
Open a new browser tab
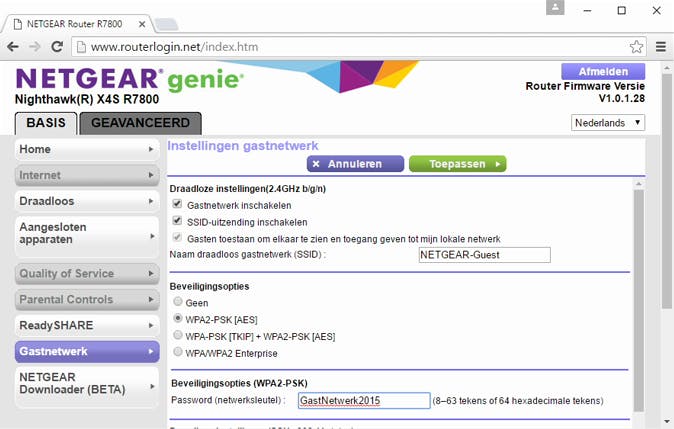coord(166,25)
